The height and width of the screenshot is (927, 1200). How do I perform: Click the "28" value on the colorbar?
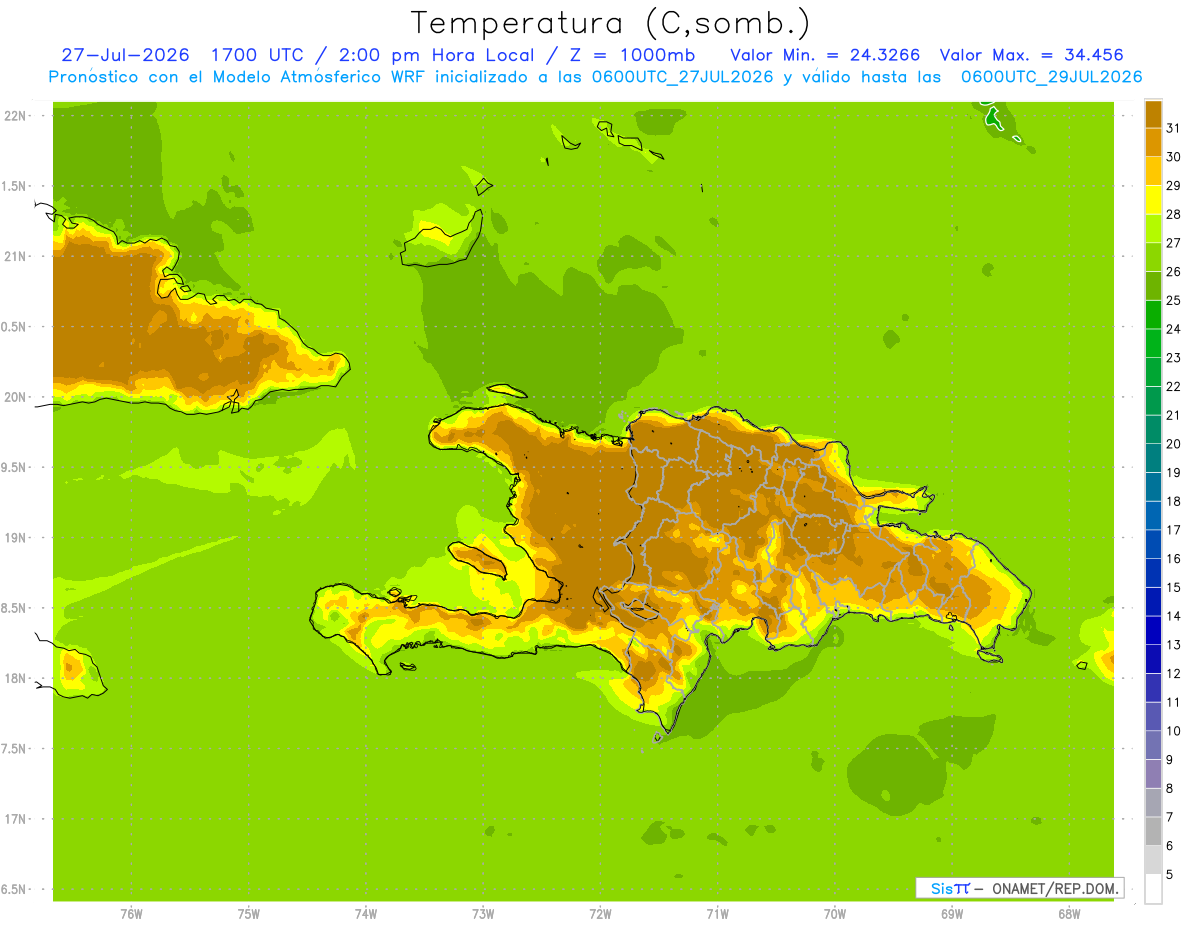tap(1173, 214)
